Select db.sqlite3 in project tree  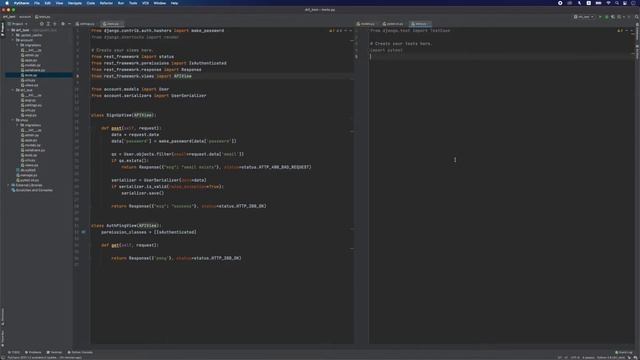tap(28, 170)
